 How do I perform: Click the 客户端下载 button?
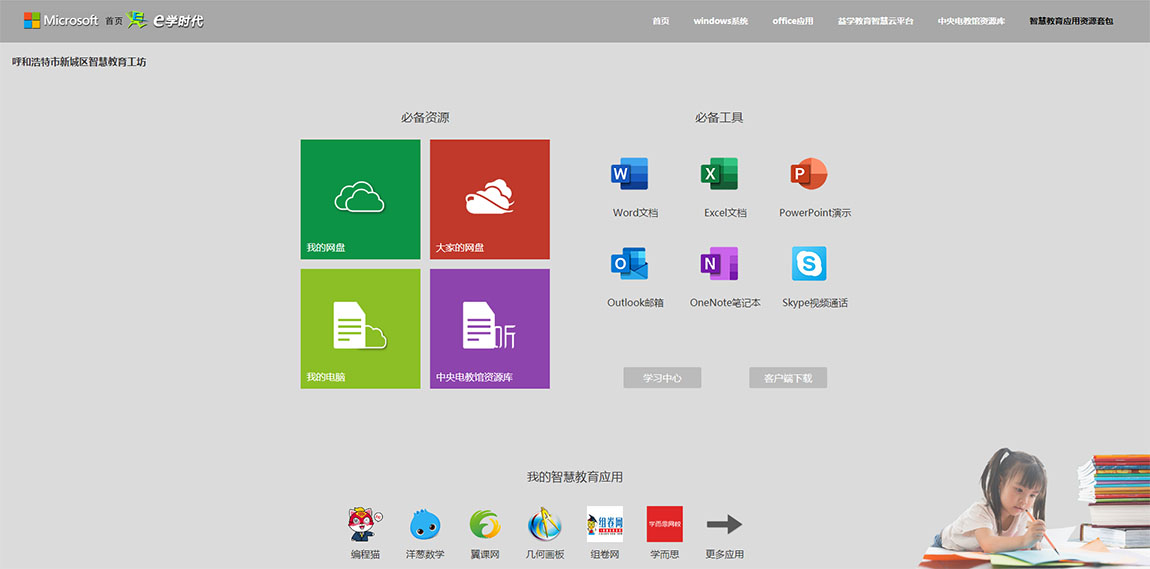tap(788, 378)
